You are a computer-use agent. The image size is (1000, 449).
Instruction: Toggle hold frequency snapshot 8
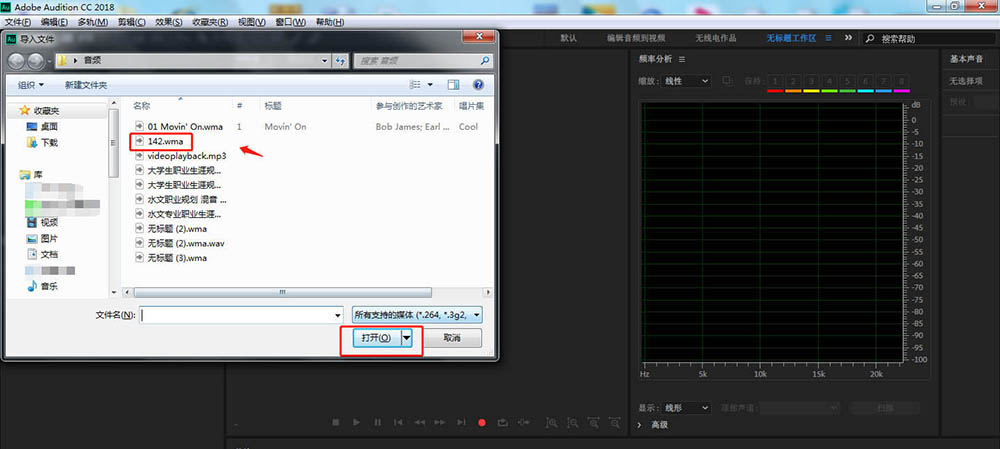point(902,82)
